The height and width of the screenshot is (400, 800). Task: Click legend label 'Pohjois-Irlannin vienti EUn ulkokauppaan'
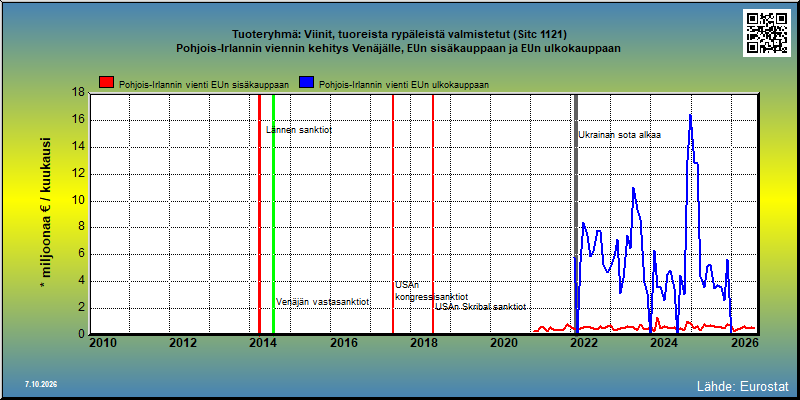[x=404, y=85]
